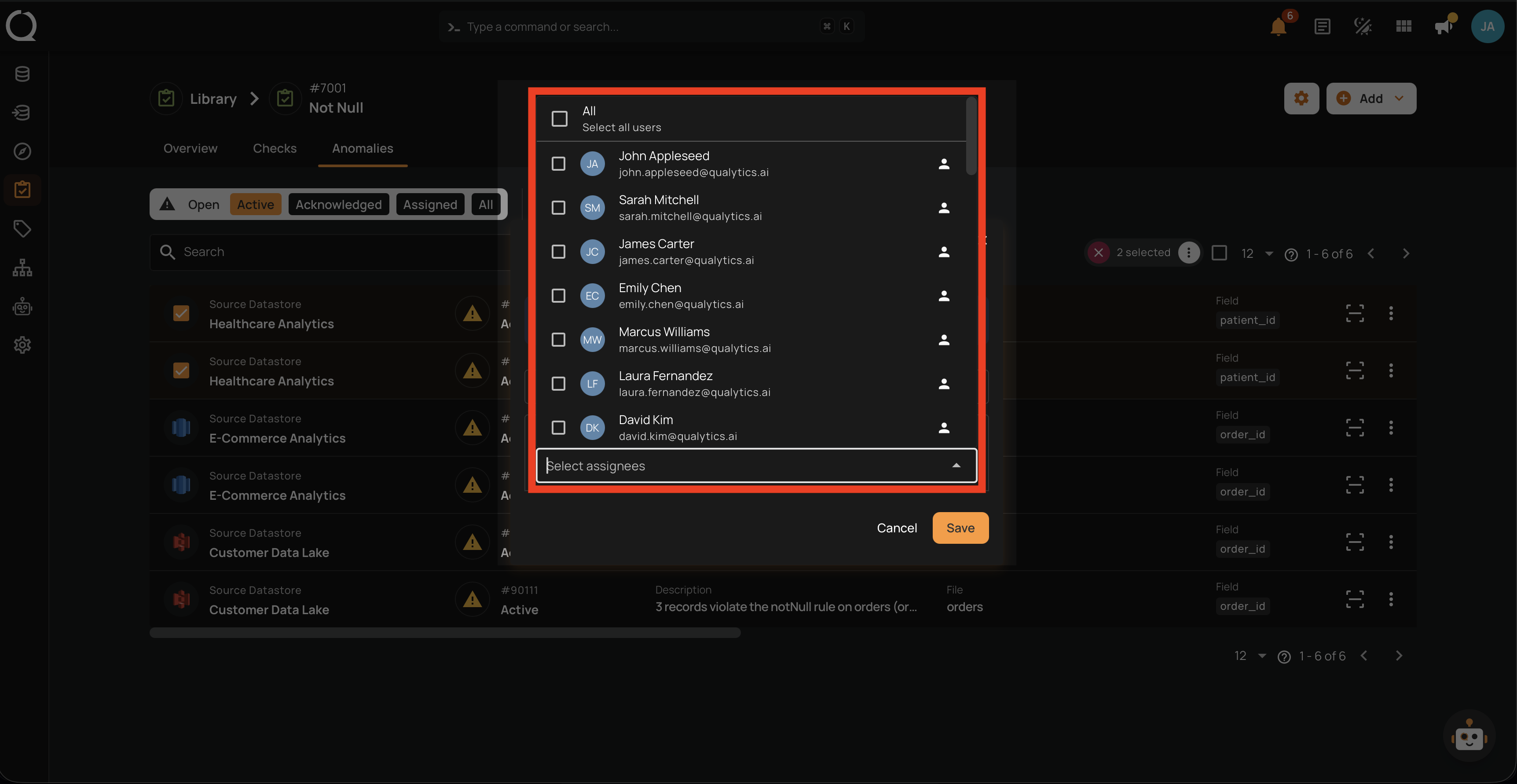Expand the Add button dropdown
The width and height of the screenshot is (1517, 784).
1399,99
